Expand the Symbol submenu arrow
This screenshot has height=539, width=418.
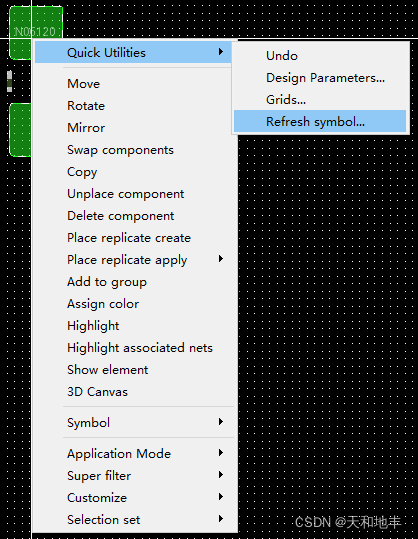pos(221,422)
